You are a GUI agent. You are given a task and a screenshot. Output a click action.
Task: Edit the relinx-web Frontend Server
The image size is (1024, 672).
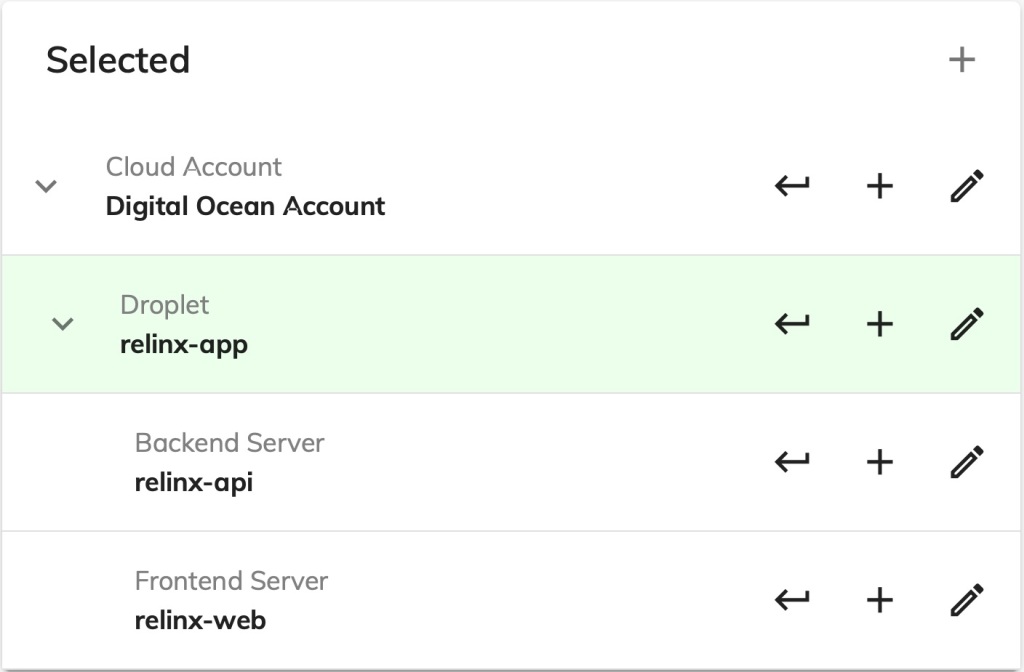(967, 600)
